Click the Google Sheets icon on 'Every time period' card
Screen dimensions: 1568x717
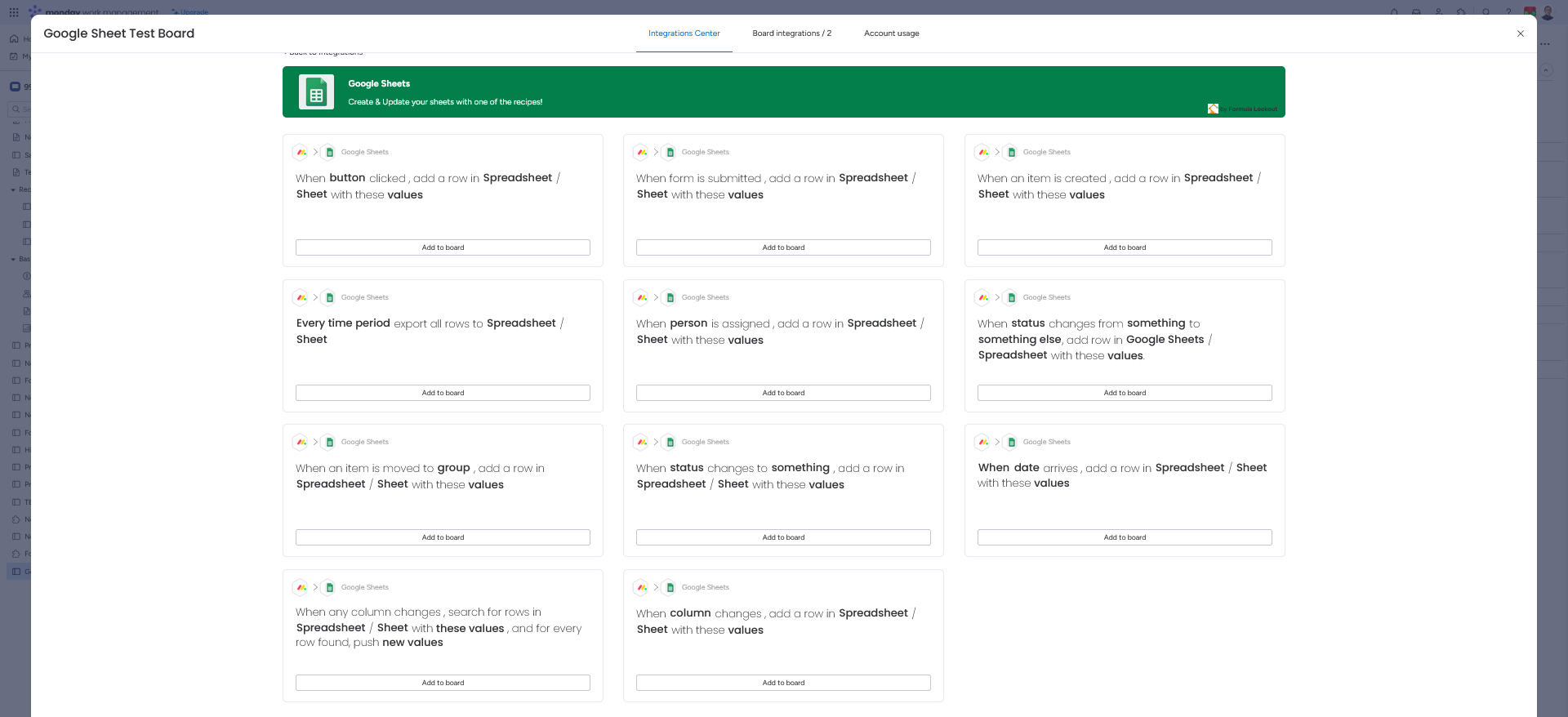[329, 297]
